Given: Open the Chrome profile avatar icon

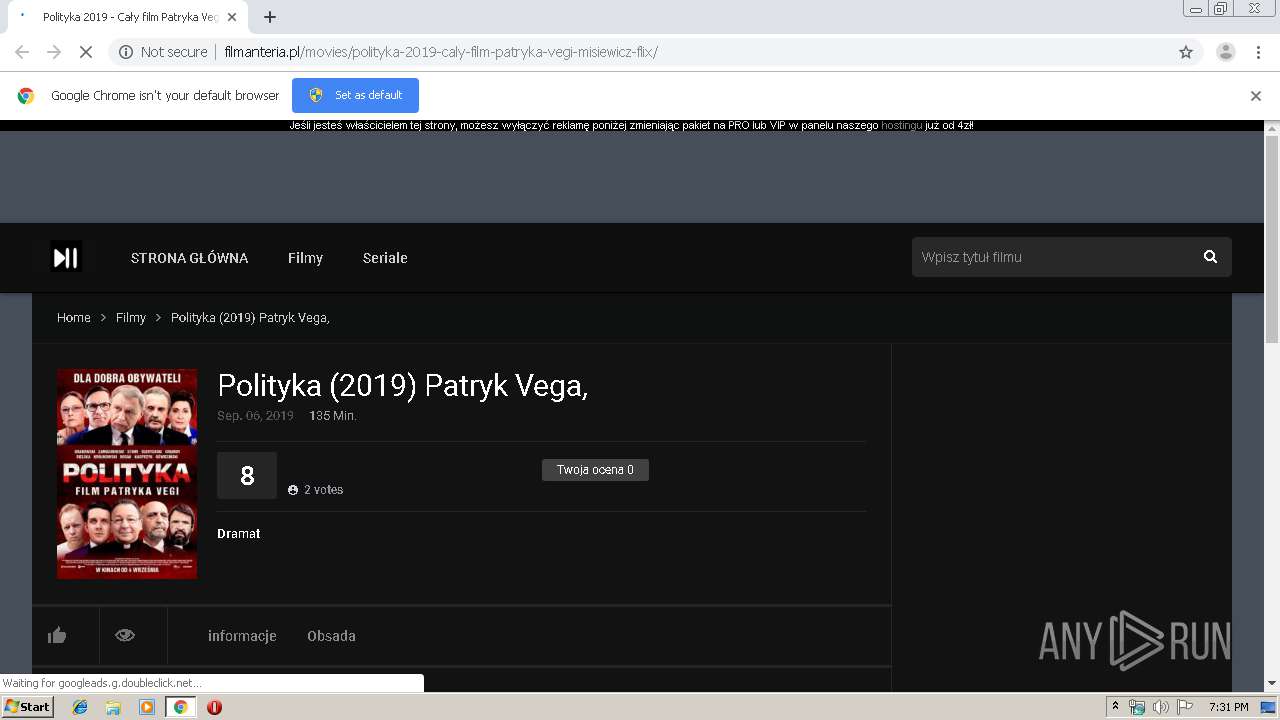Looking at the screenshot, I should [1225, 52].
